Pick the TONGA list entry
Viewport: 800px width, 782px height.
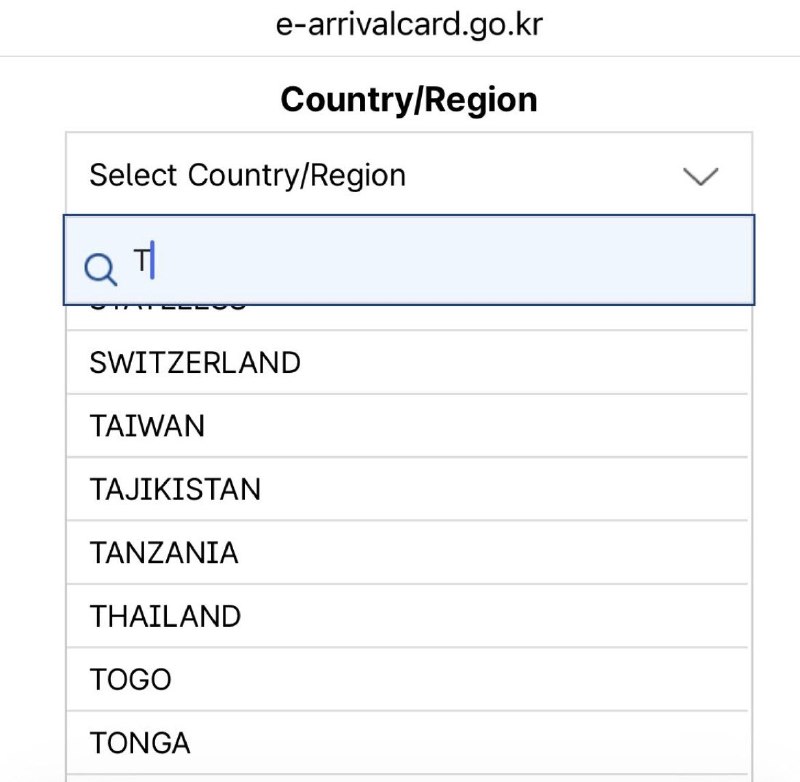pos(140,743)
